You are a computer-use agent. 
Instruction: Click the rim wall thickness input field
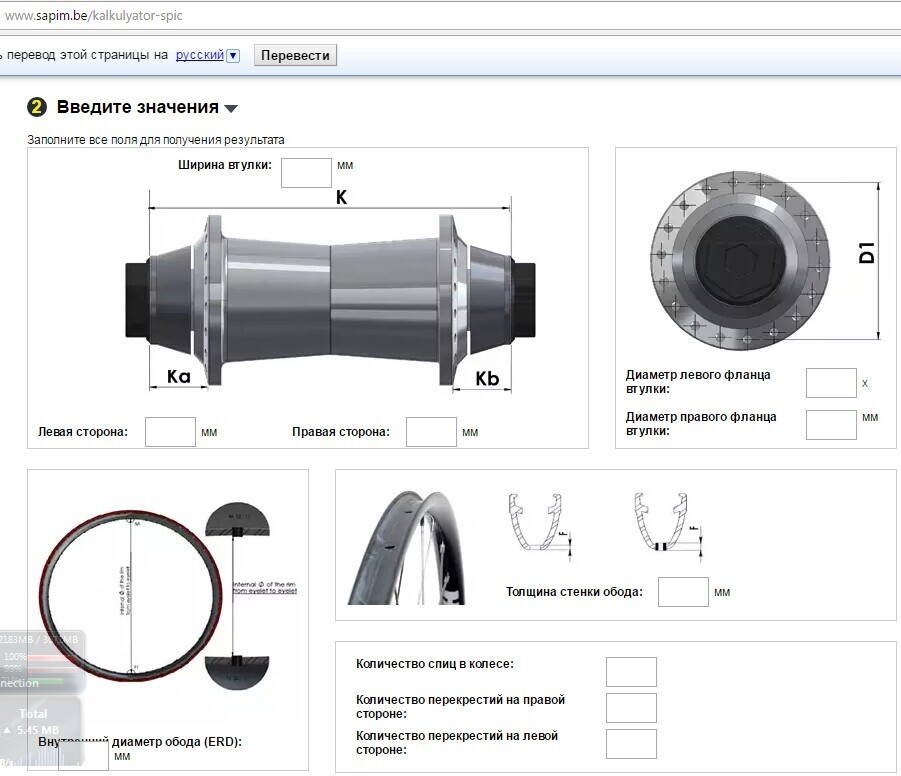[x=683, y=592]
